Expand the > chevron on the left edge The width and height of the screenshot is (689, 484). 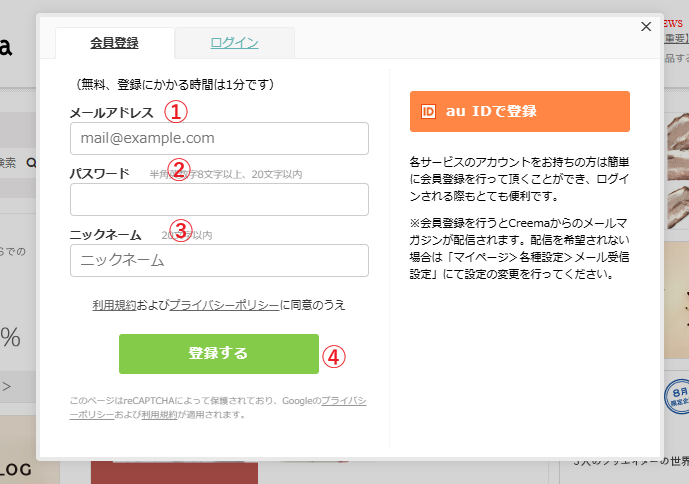tap(6, 385)
